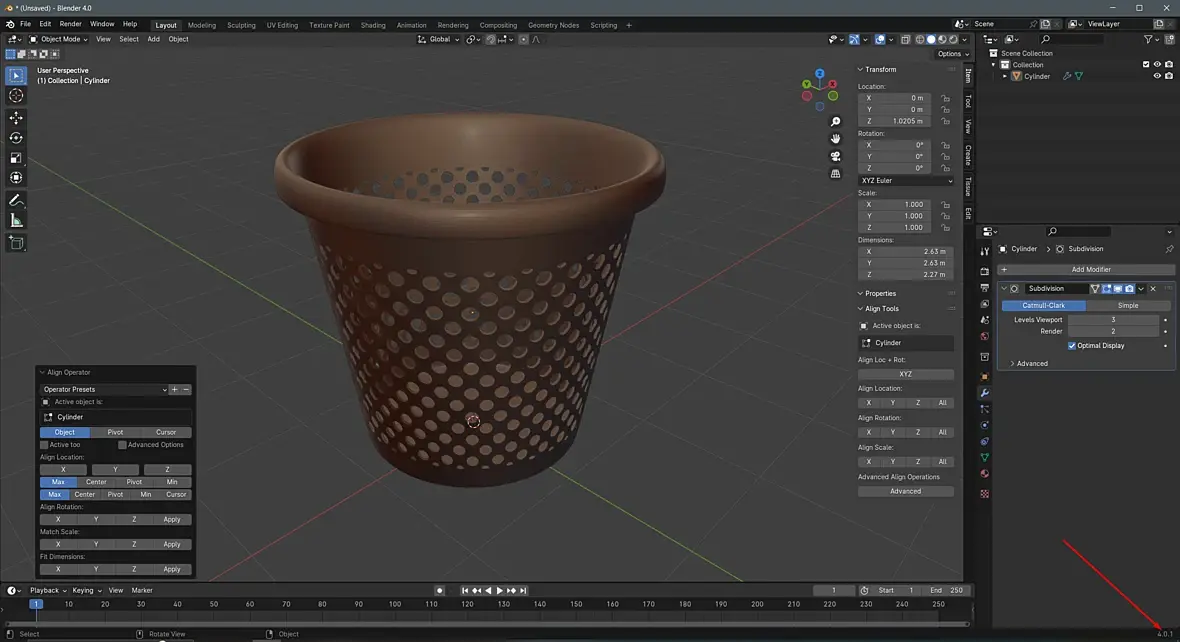Open the Render menu
1180x642 pixels.
[70, 24]
